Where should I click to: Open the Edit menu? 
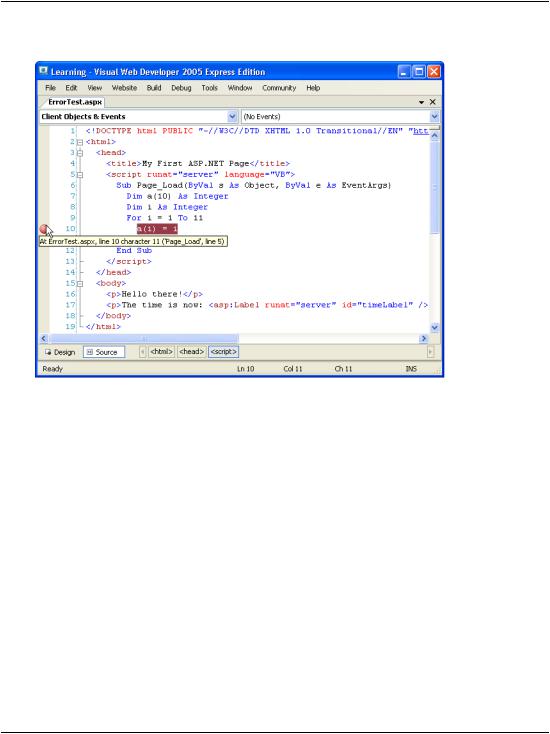tap(71, 88)
